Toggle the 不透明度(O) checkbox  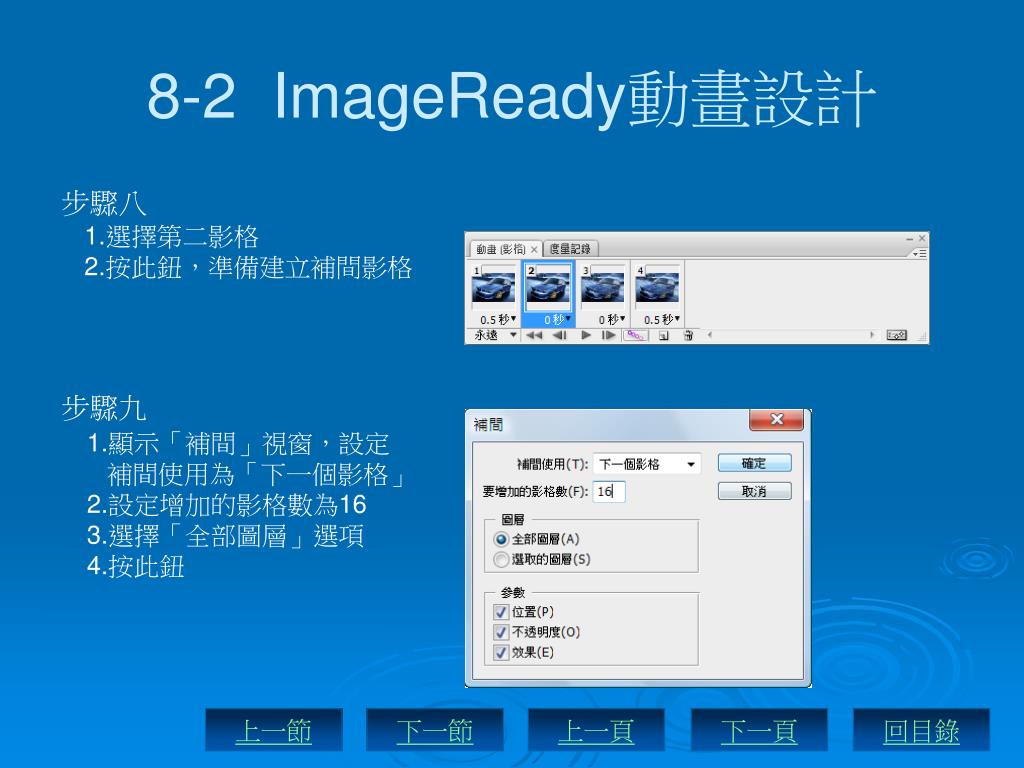point(502,632)
